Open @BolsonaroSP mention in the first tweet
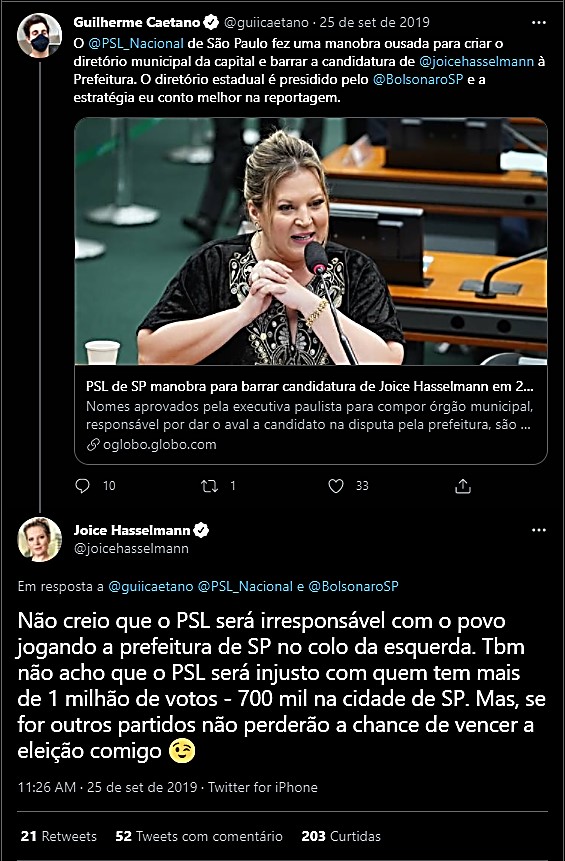565x861 pixels. point(418,80)
